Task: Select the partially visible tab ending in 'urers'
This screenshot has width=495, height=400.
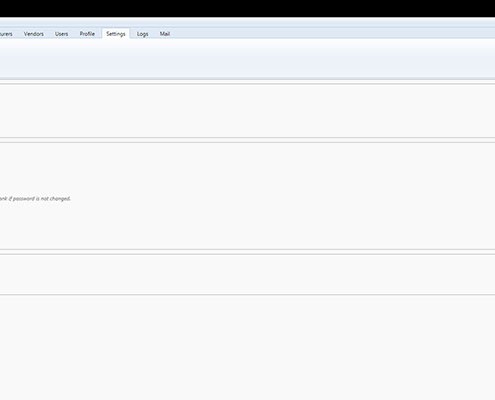Action: [x=6, y=34]
